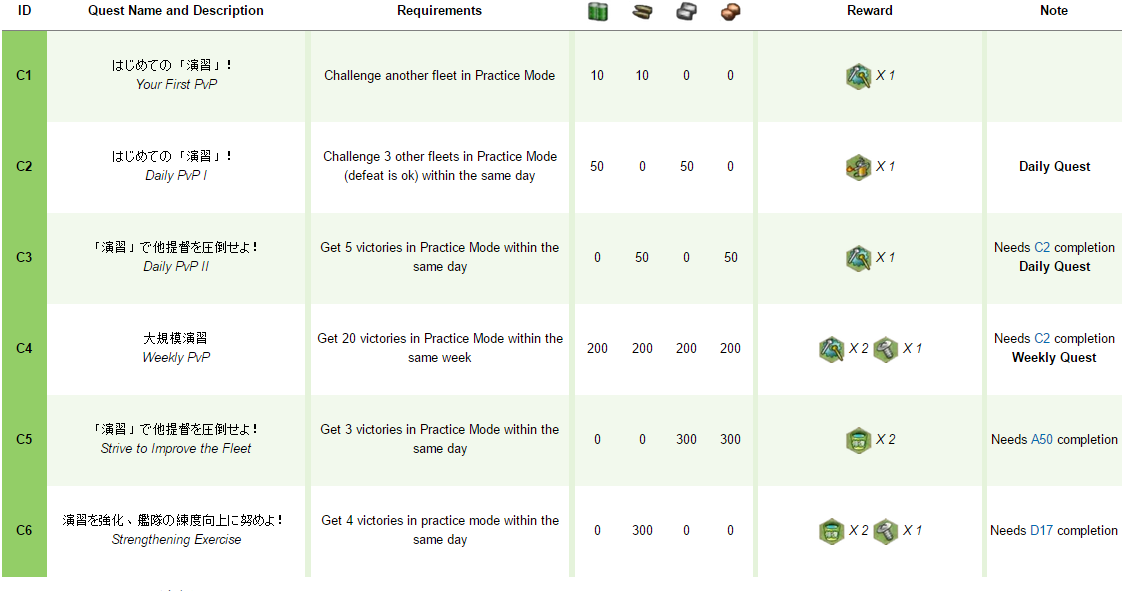Click the steel resource icon in header
The image size is (1124, 591).
tap(686, 11)
